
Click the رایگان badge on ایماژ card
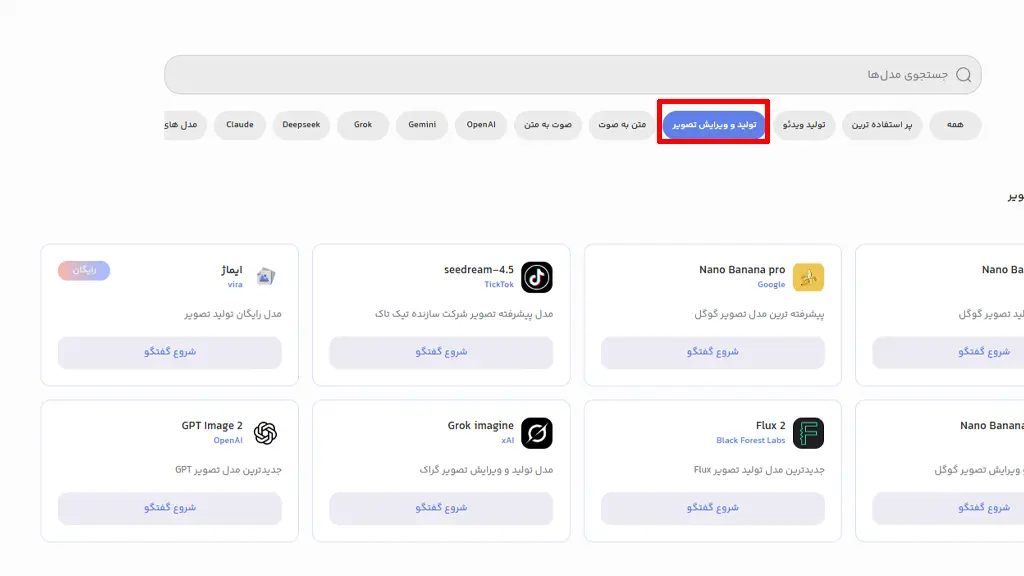[x=84, y=270]
